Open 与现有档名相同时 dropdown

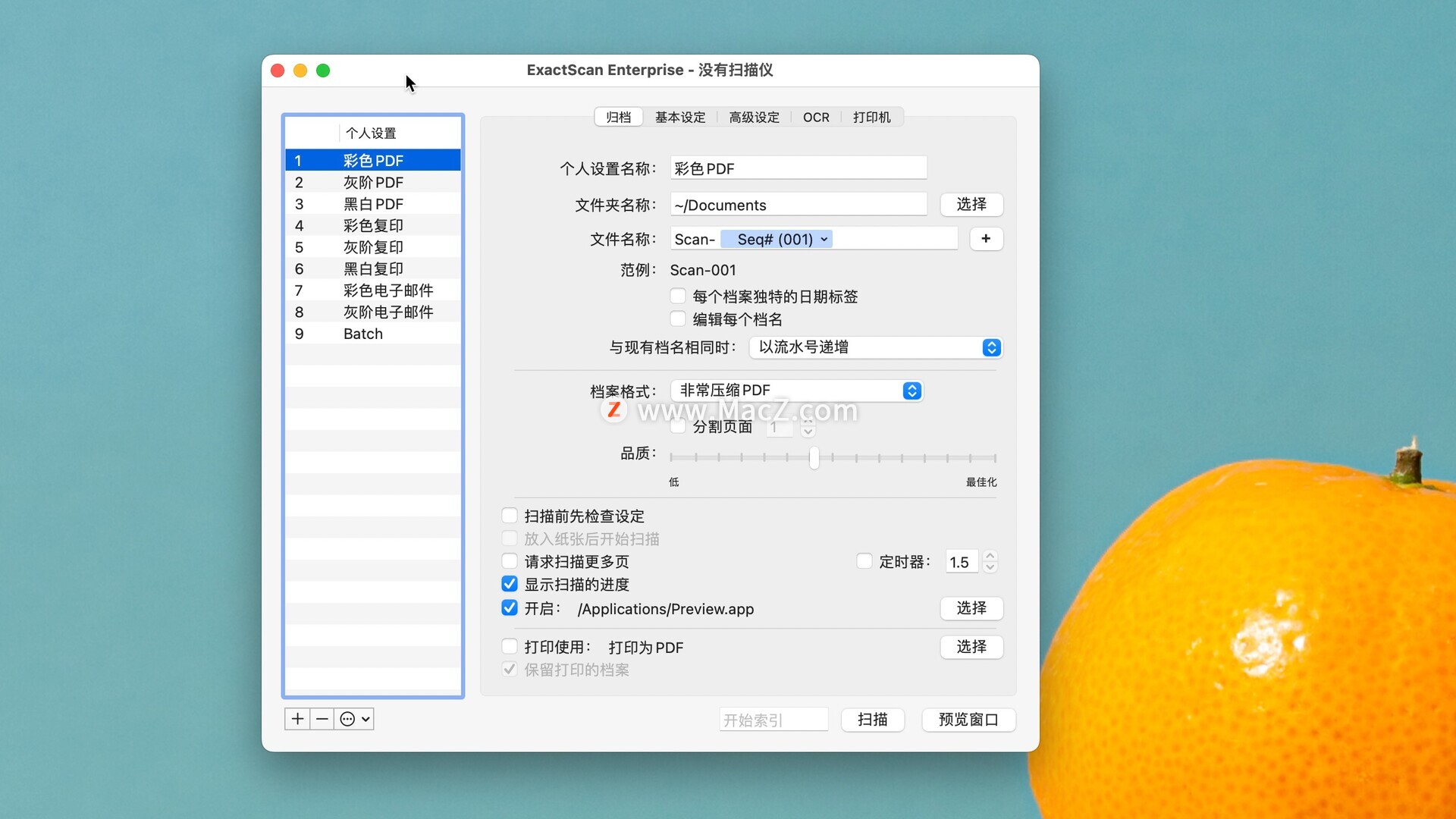(x=876, y=347)
